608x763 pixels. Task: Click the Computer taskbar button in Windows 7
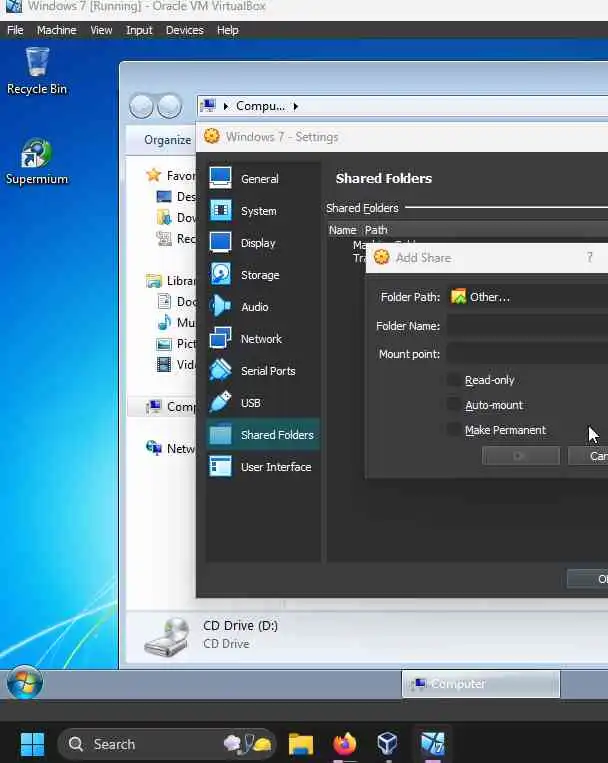pos(481,684)
